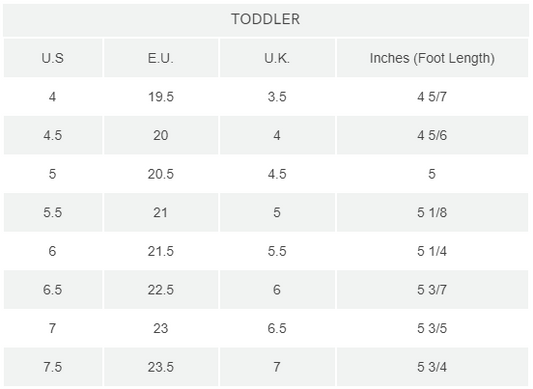Screen dimensions: 533x389
Task: Click the U.S size 4 cell
Action: coord(53,97)
